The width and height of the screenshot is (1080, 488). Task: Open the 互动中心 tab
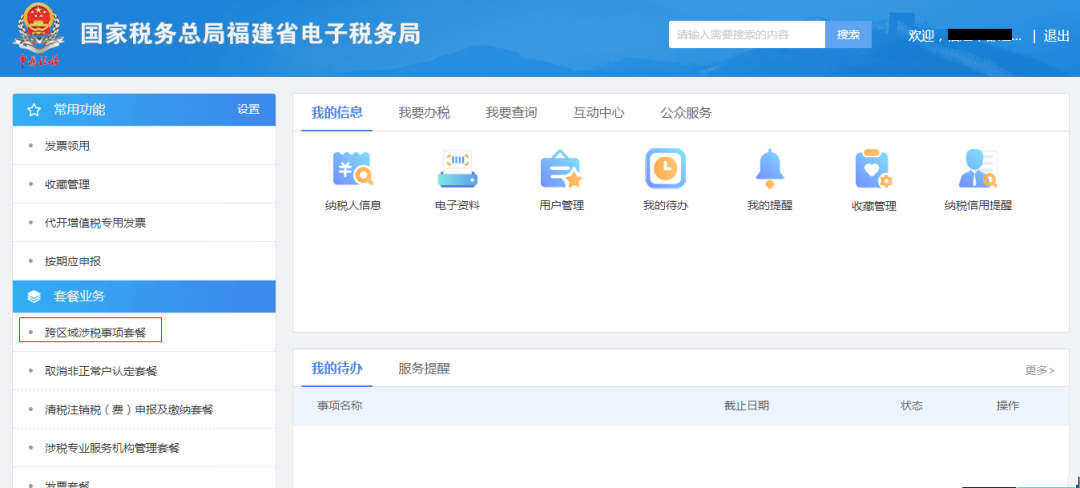[599, 113]
